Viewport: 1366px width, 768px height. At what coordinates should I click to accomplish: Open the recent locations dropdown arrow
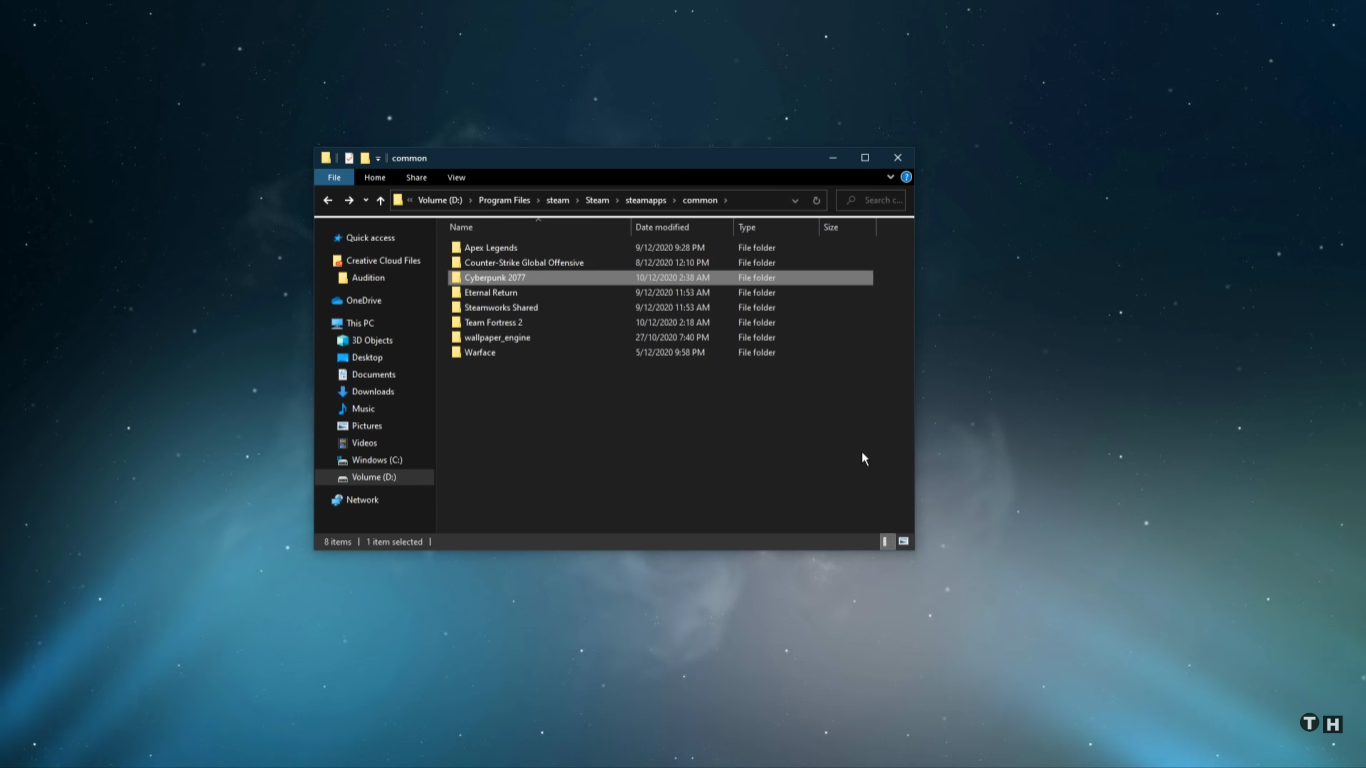[366, 200]
